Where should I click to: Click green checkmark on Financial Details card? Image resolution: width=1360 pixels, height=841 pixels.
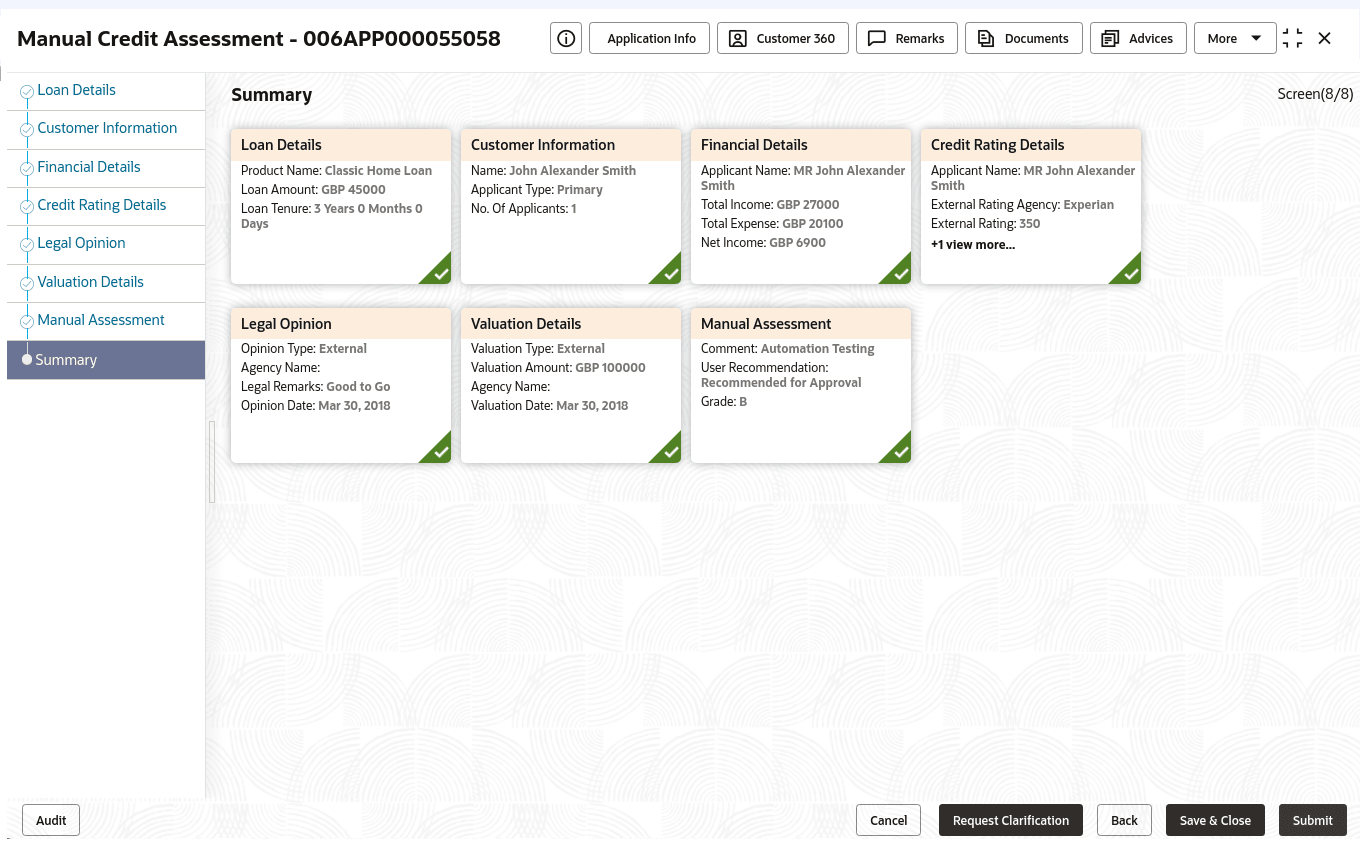pos(899,272)
